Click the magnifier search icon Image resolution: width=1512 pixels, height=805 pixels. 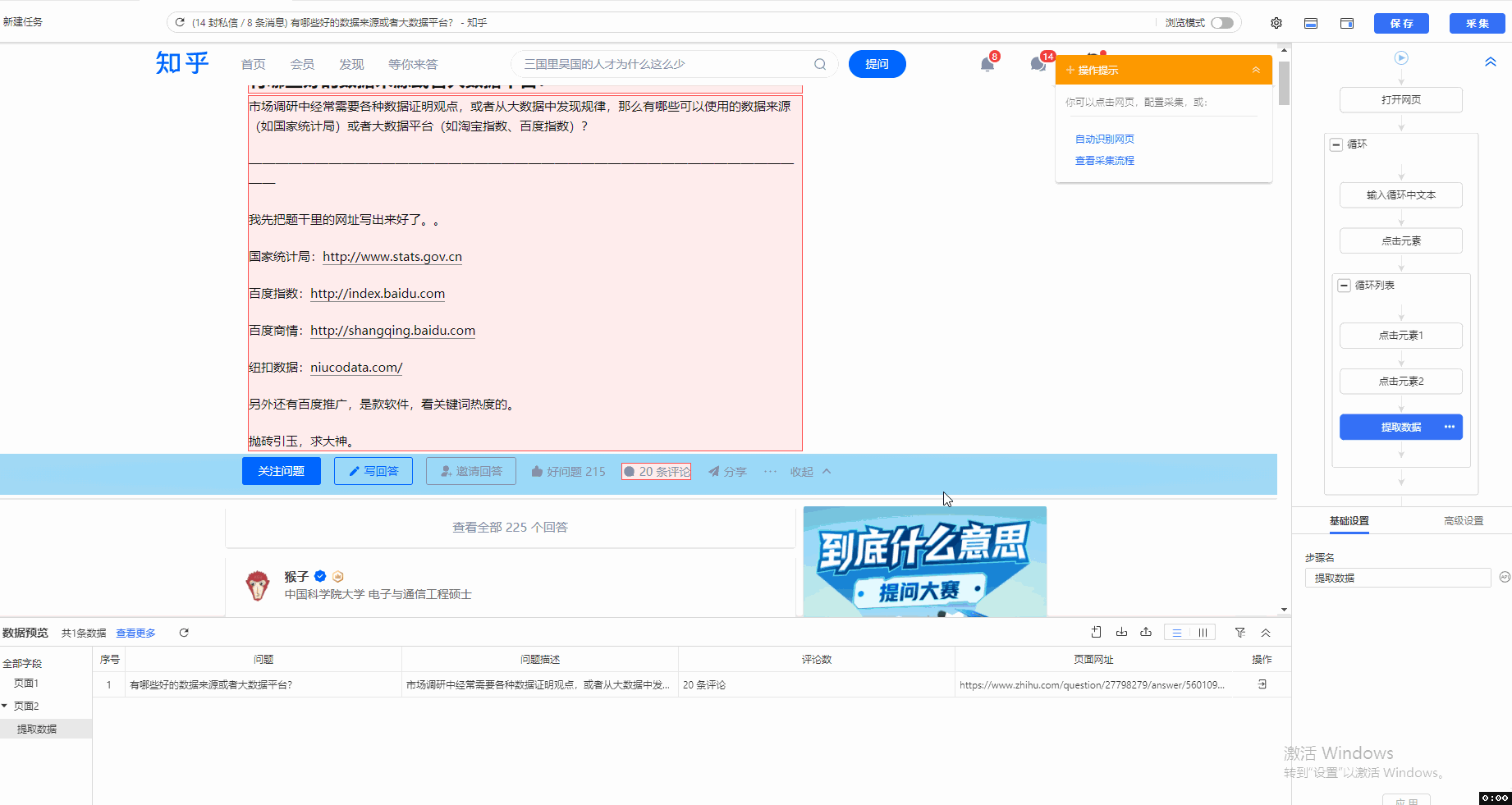(x=820, y=64)
